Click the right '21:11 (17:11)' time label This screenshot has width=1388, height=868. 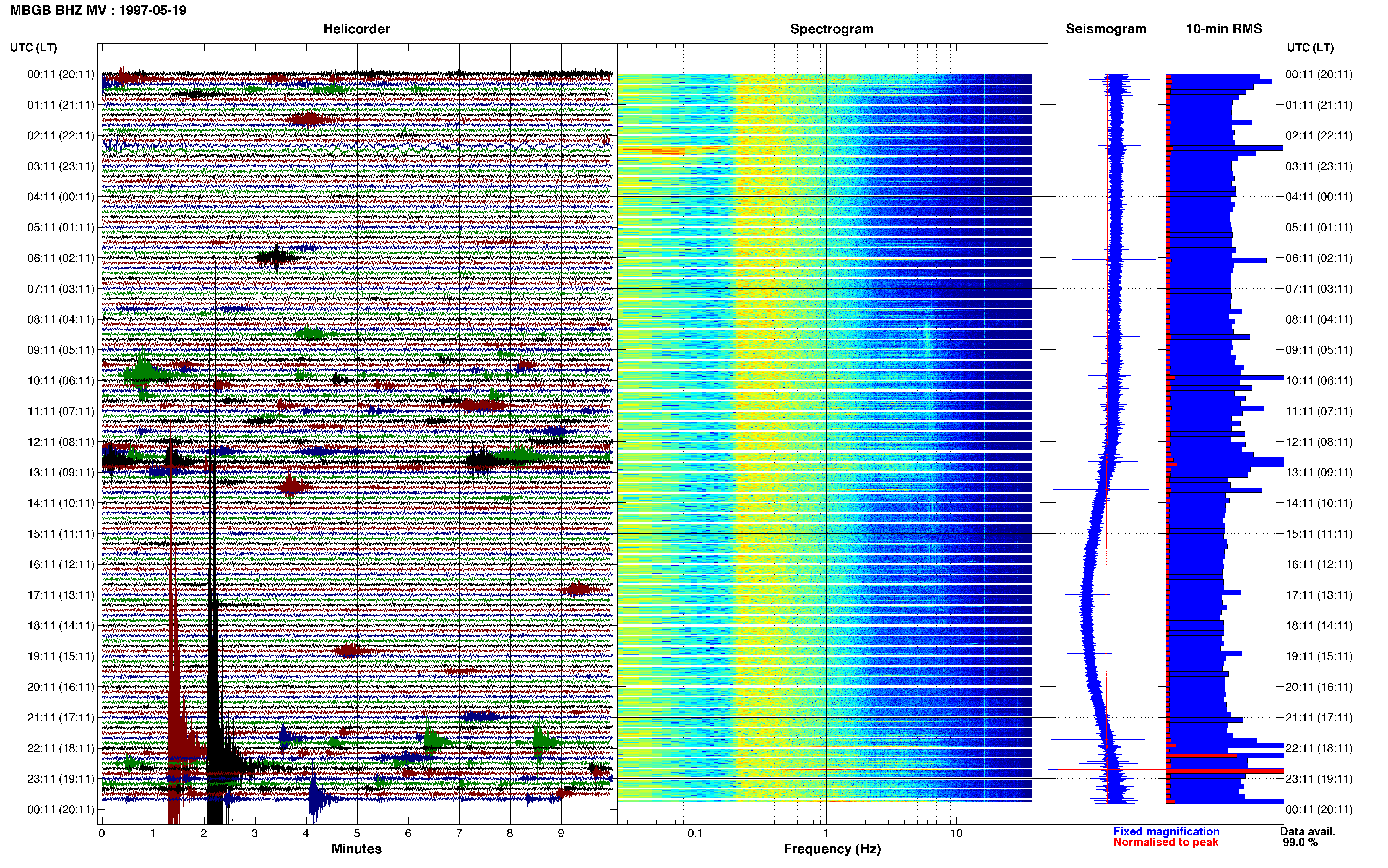point(1319,717)
